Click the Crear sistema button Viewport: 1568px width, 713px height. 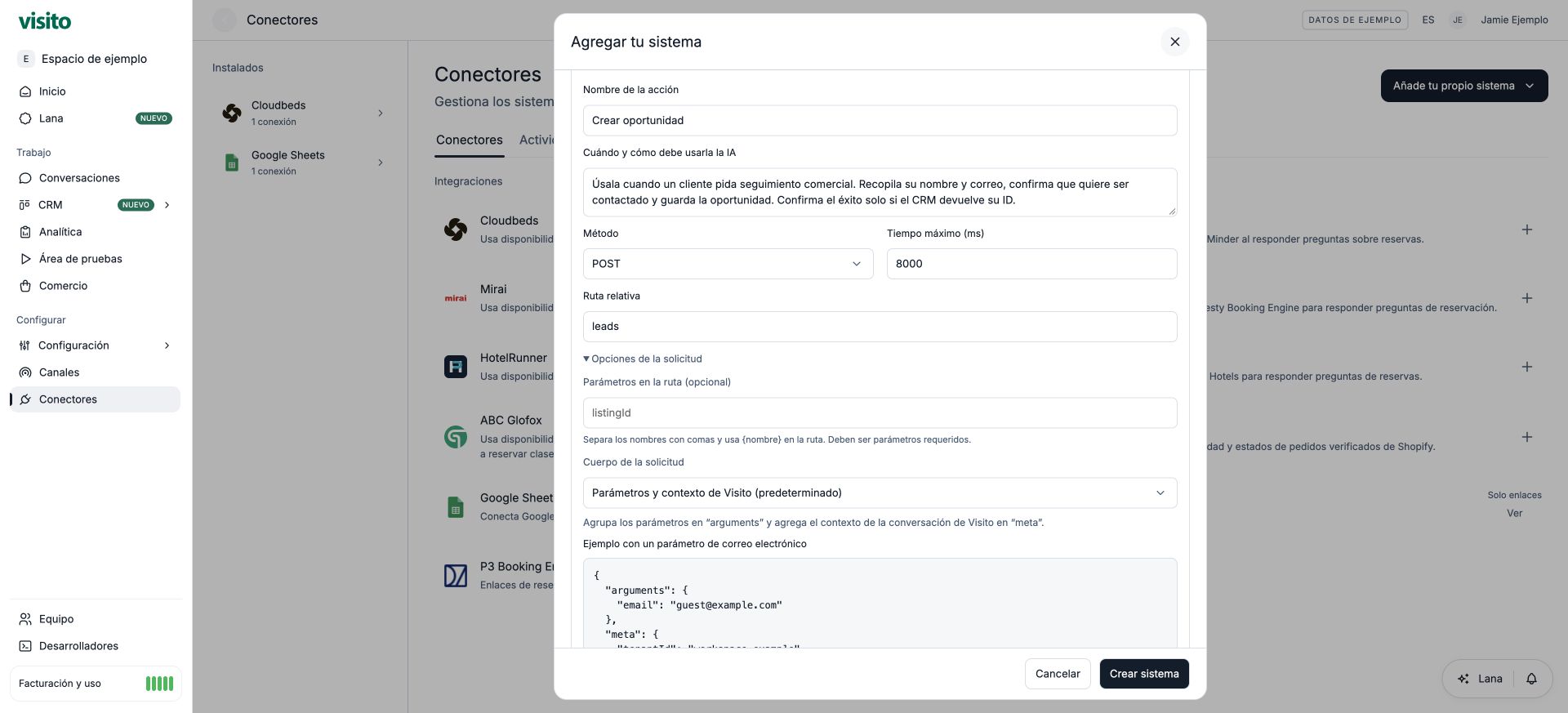(1143, 674)
